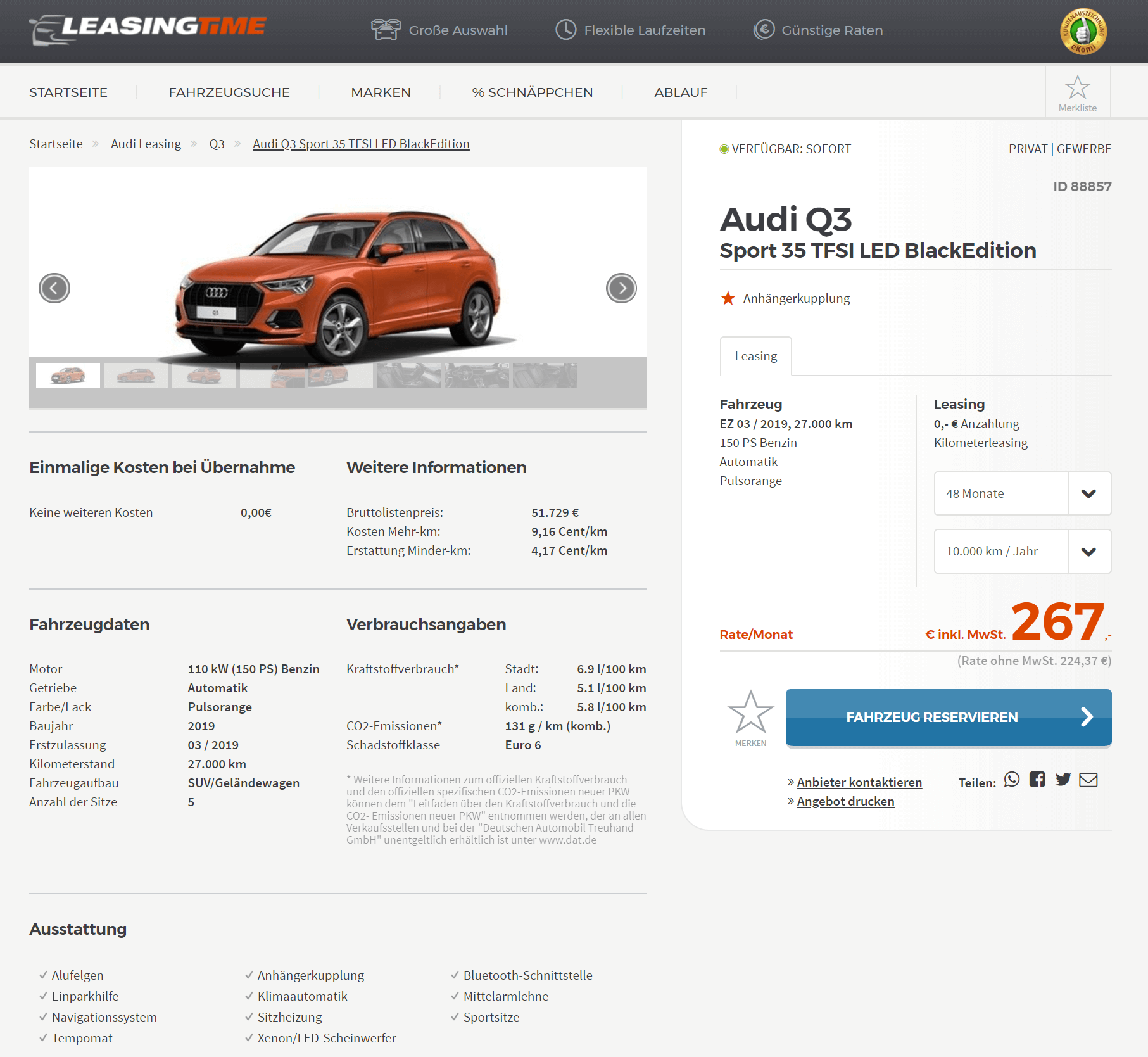Click the 4,17 Cent/km Minder-km value
Screen dimensions: 1148x1057
click(569, 550)
